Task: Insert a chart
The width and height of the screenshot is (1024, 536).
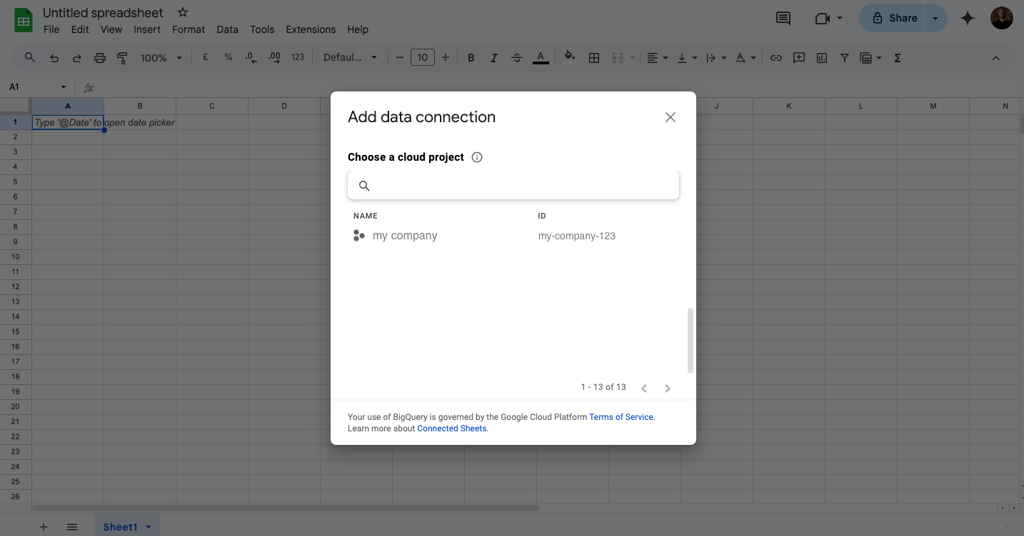Action: coord(822,58)
